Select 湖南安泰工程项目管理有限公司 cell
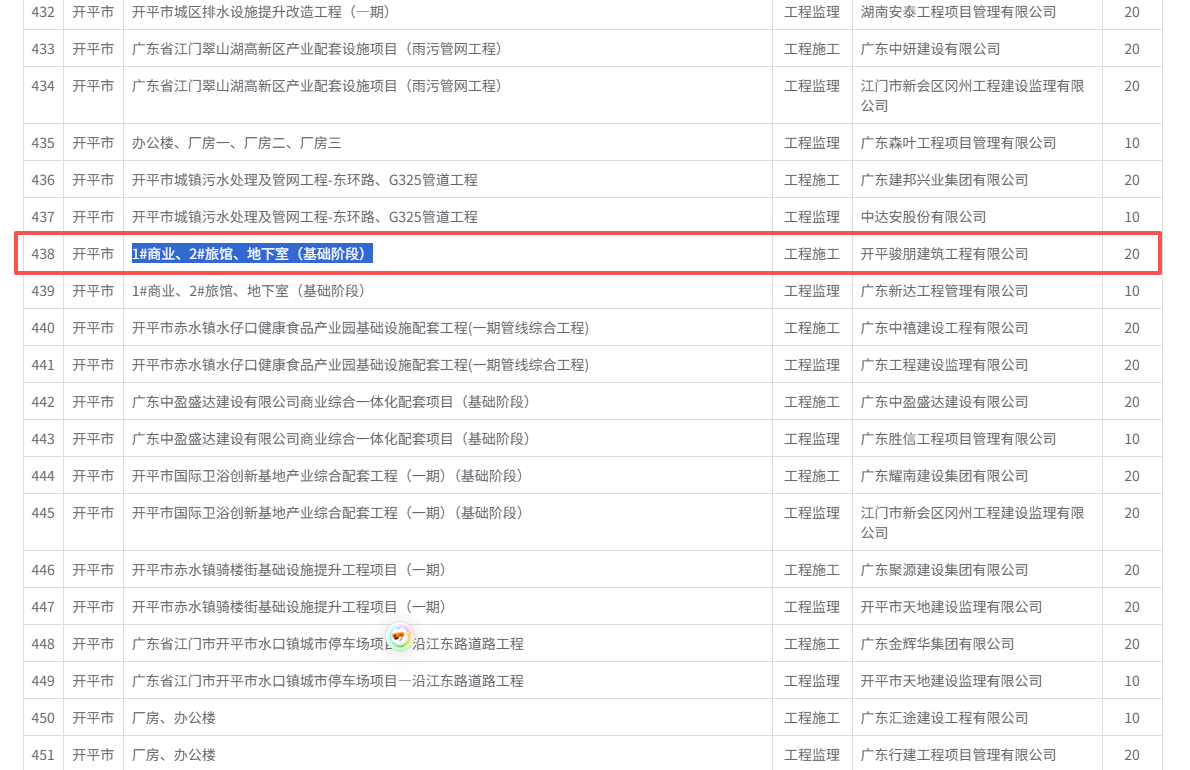Screen dimensions: 1190x770 click(x=958, y=12)
